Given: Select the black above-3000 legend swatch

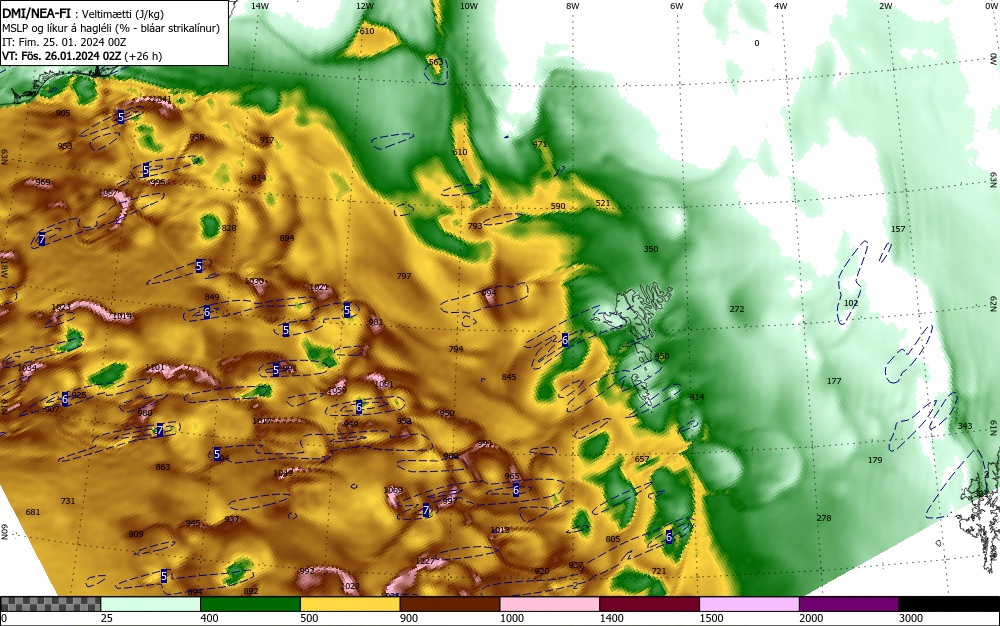Looking at the screenshot, I should (x=949, y=604).
